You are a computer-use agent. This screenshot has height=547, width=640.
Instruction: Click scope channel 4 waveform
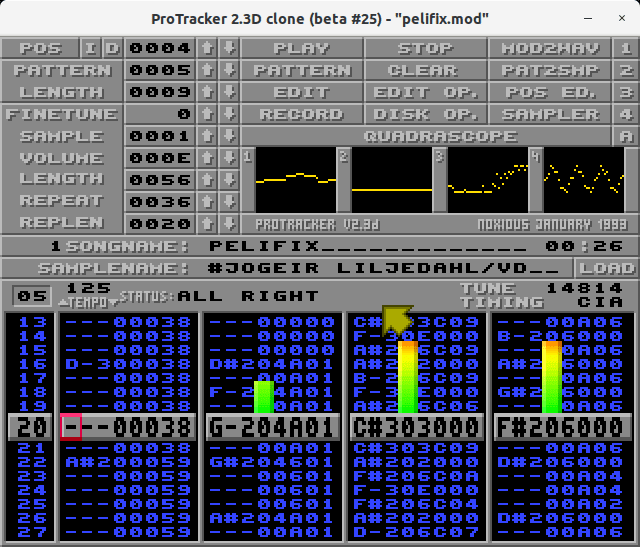pyautogui.click(x=584, y=180)
